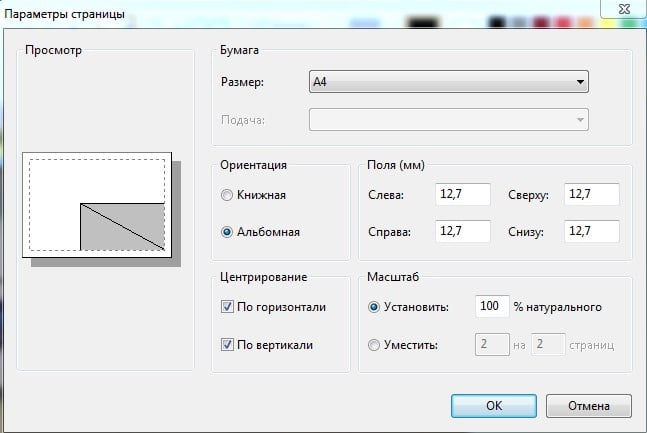Click the Сверху margin input field
Viewport: 647px width, 433px height.
(592, 194)
